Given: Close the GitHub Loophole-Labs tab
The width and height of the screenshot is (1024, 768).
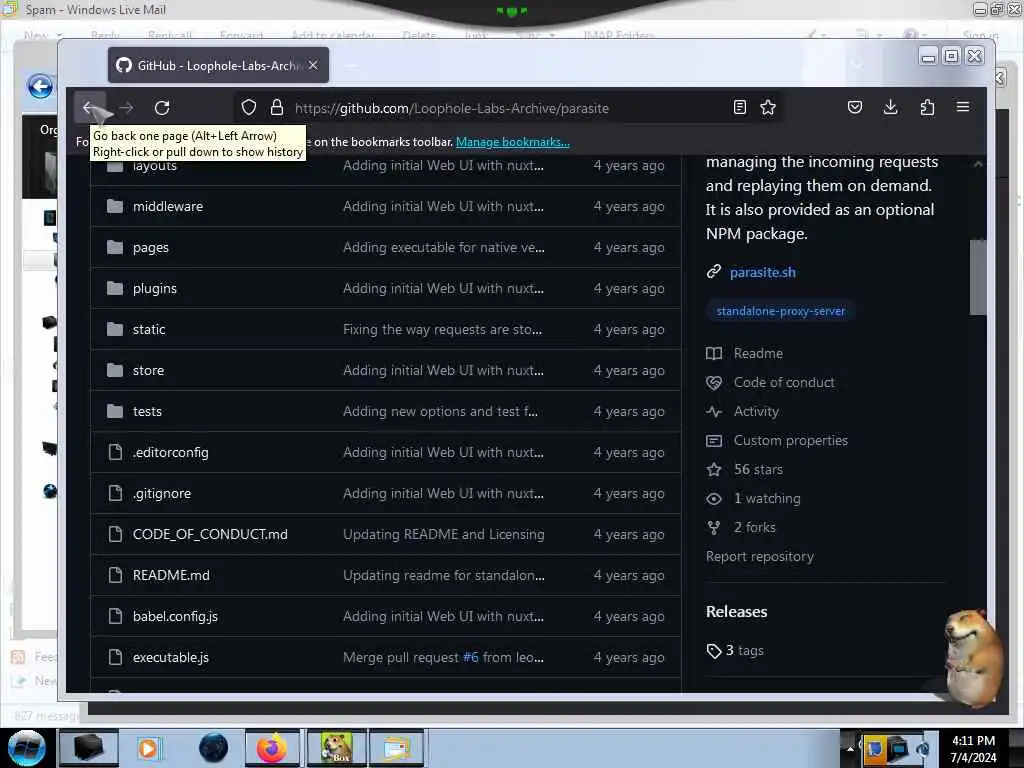Looking at the screenshot, I should tap(313, 65).
